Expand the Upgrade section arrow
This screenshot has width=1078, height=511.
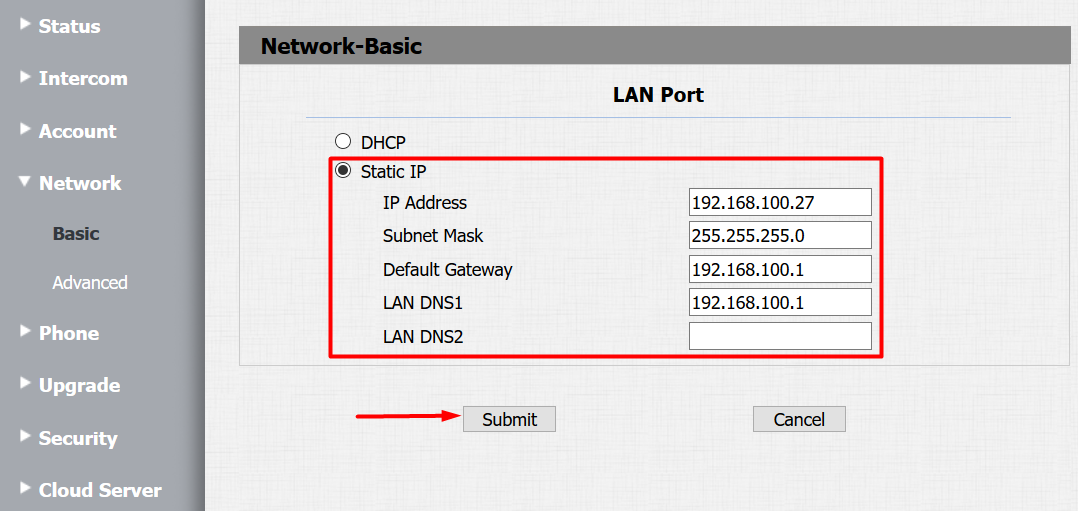pyautogui.click(x=25, y=384)
